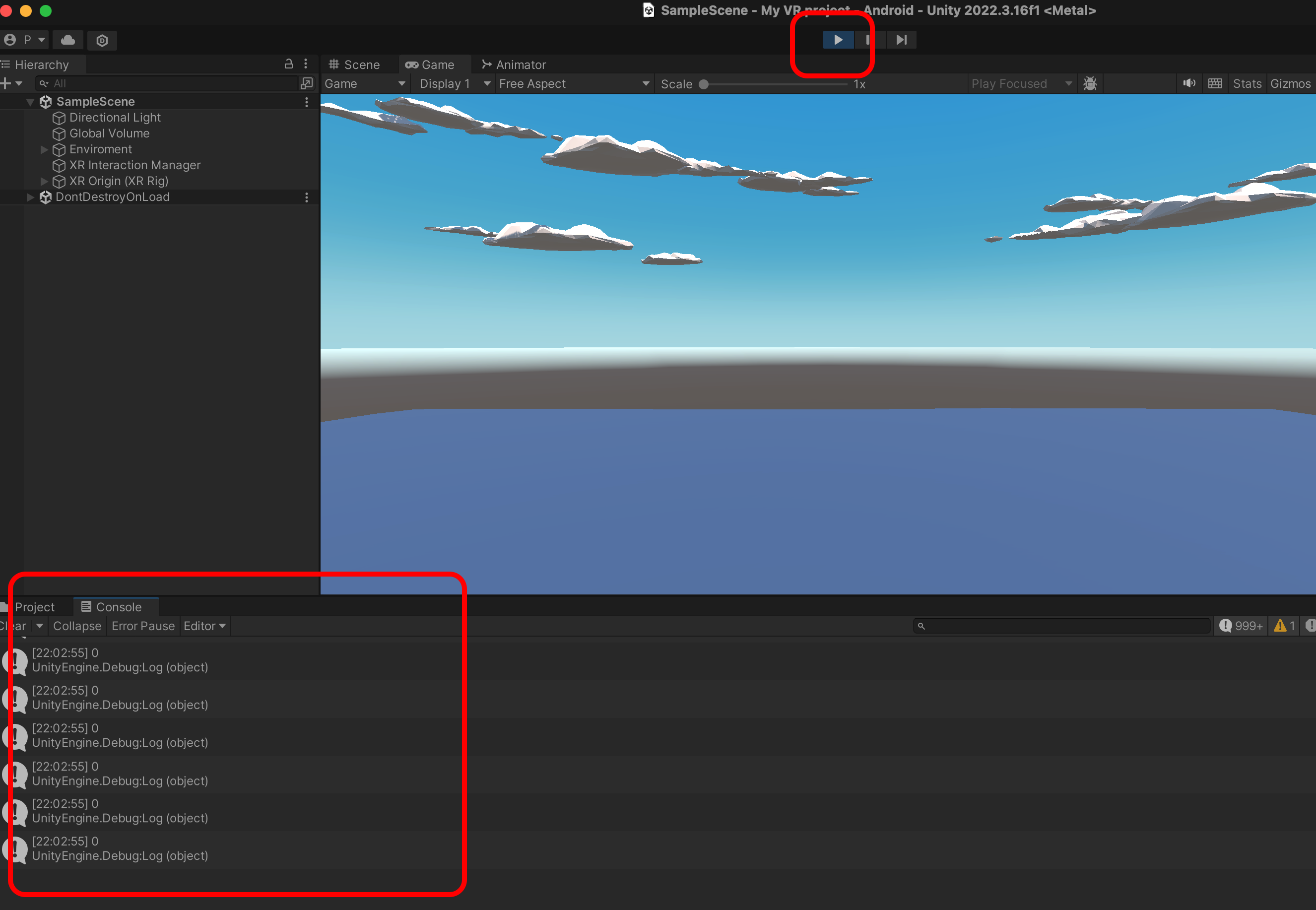Screen dimensions: 1316x910
Task: Toggle the keyboard shortcuts icon
Action: pyautogui.click(x=1215, y=84)
